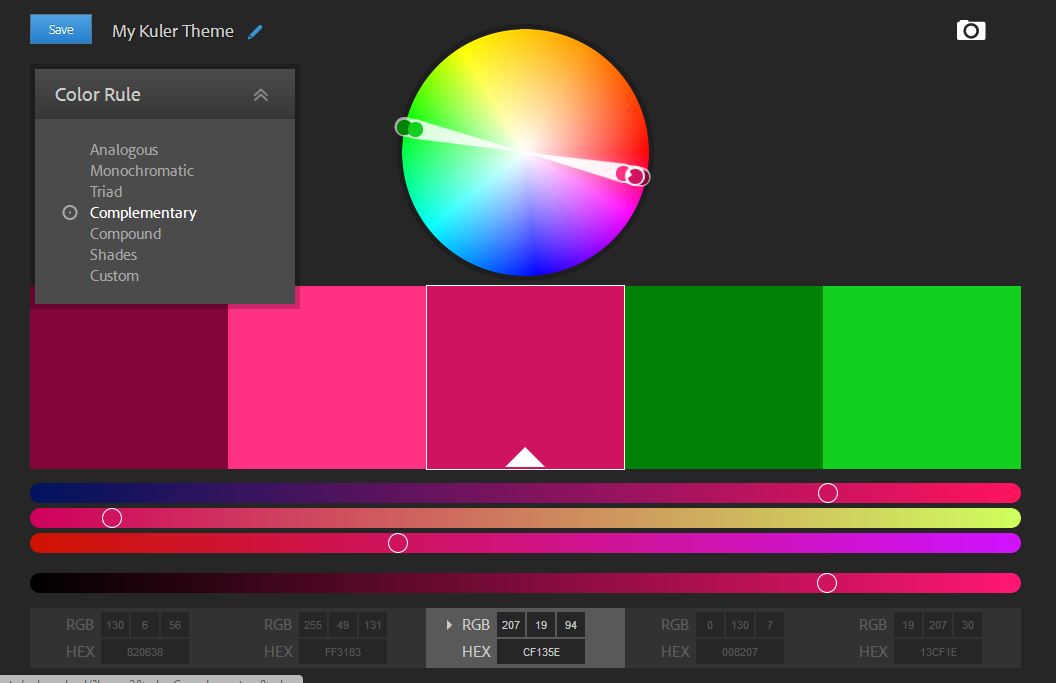Click the HEX field showing CF135E
Screen dimensions: 1056x683
tap(541, 652)
